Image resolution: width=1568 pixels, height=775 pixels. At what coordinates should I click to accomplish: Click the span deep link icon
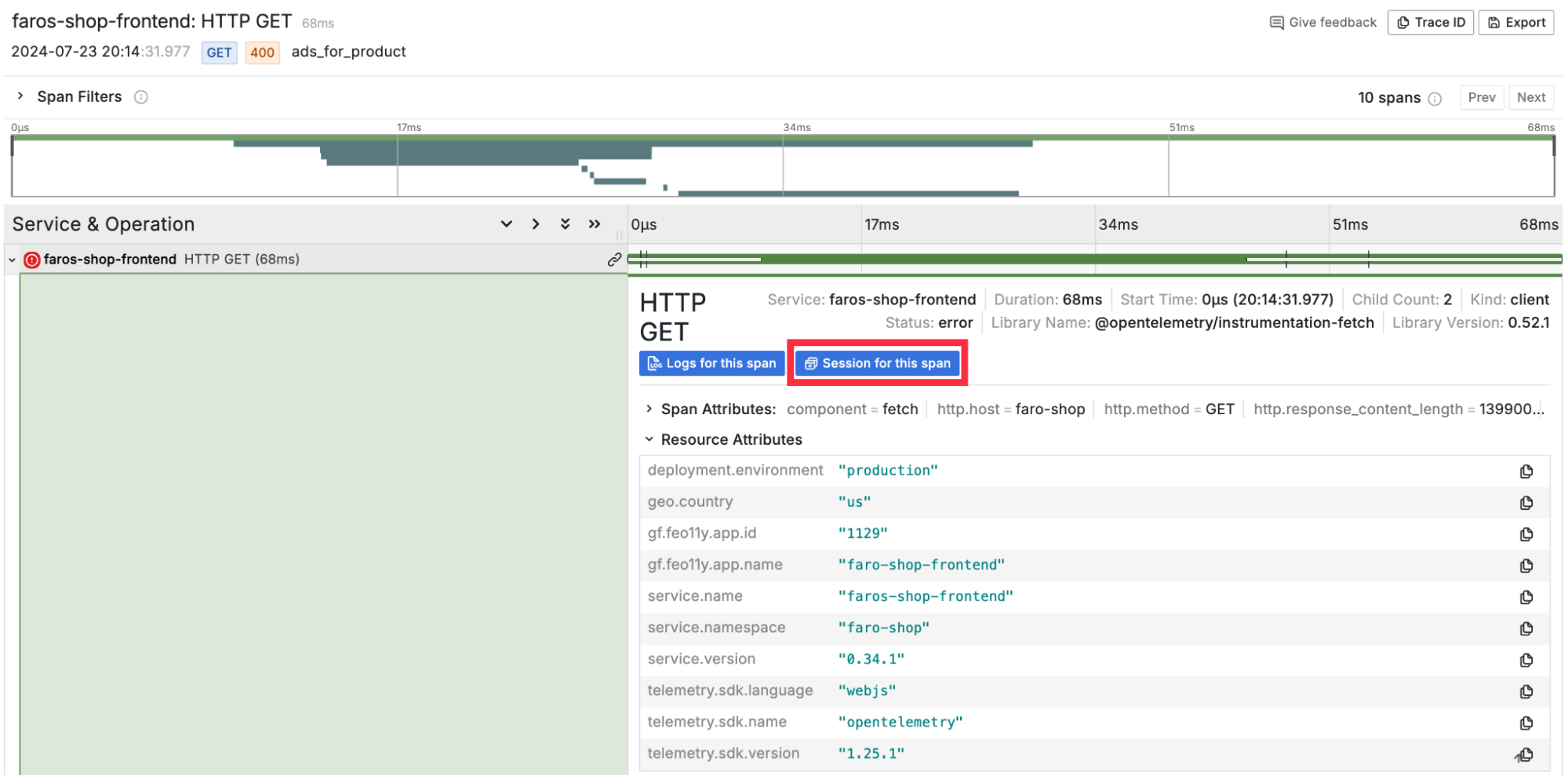614,260
